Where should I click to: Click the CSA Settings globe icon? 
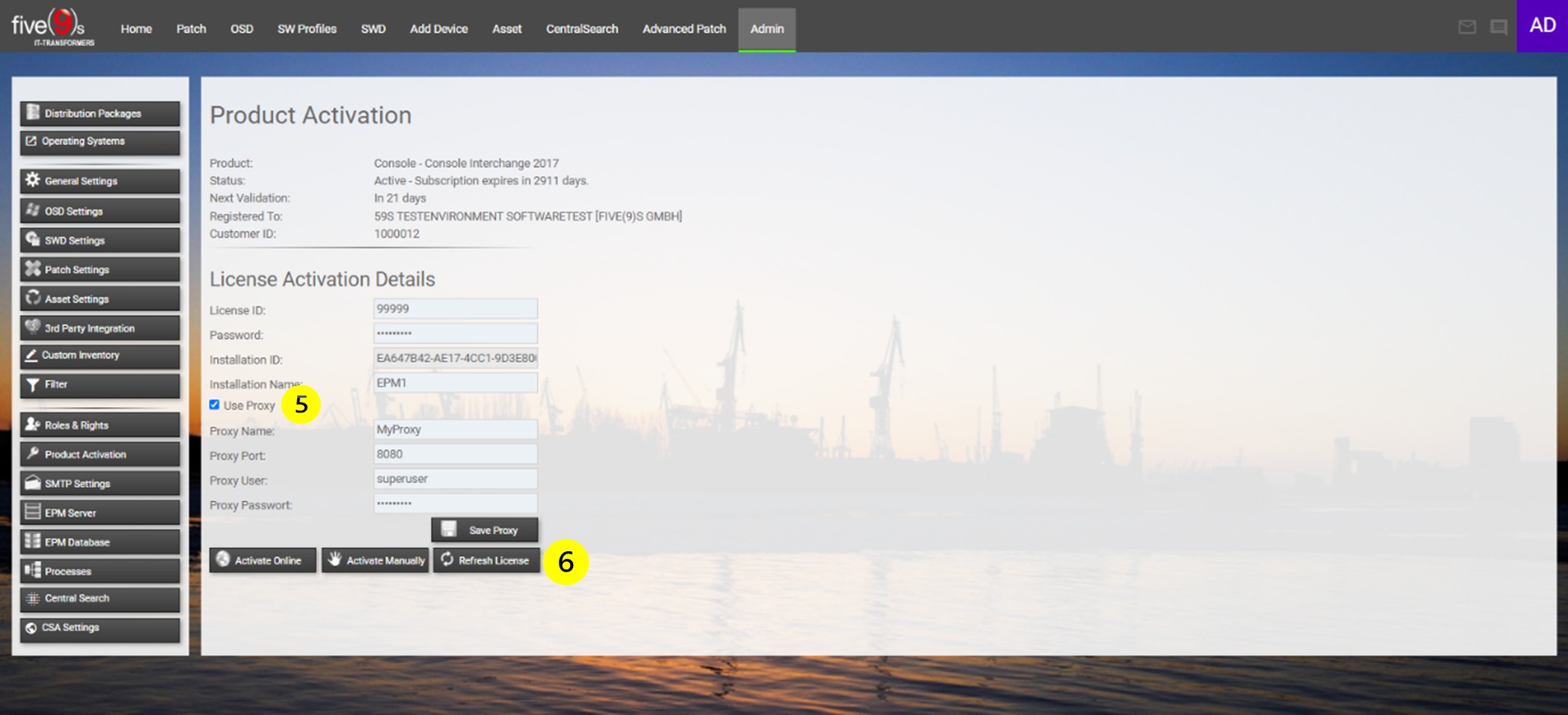point(31,628)
